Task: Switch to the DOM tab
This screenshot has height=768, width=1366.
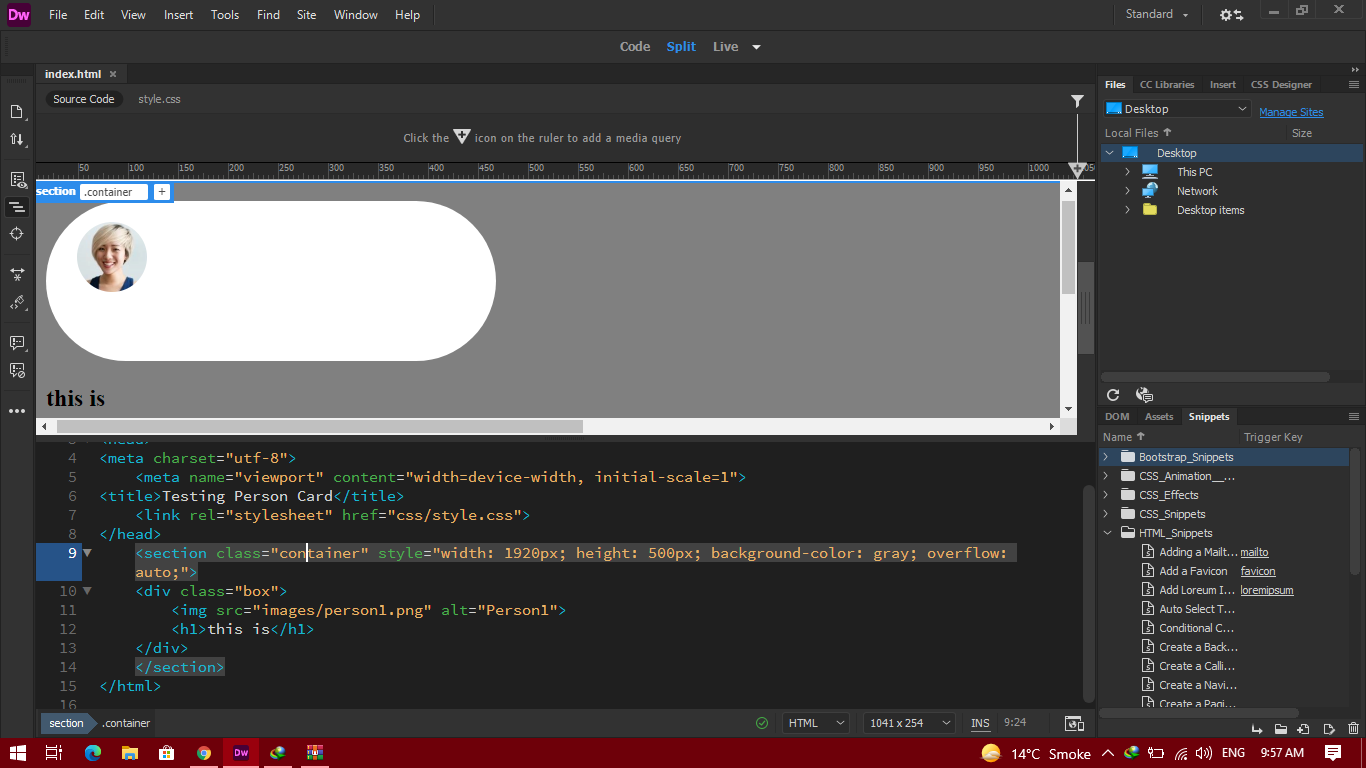Action: click(x=1117, y=417)
